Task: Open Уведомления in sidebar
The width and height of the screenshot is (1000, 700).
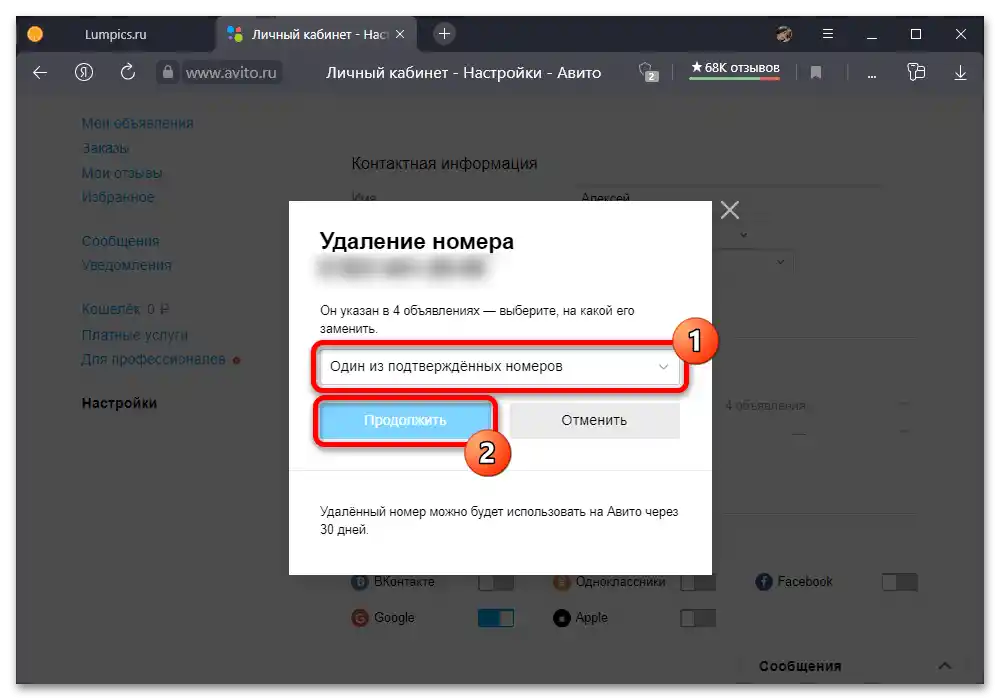Action: (x=126, y=265)
